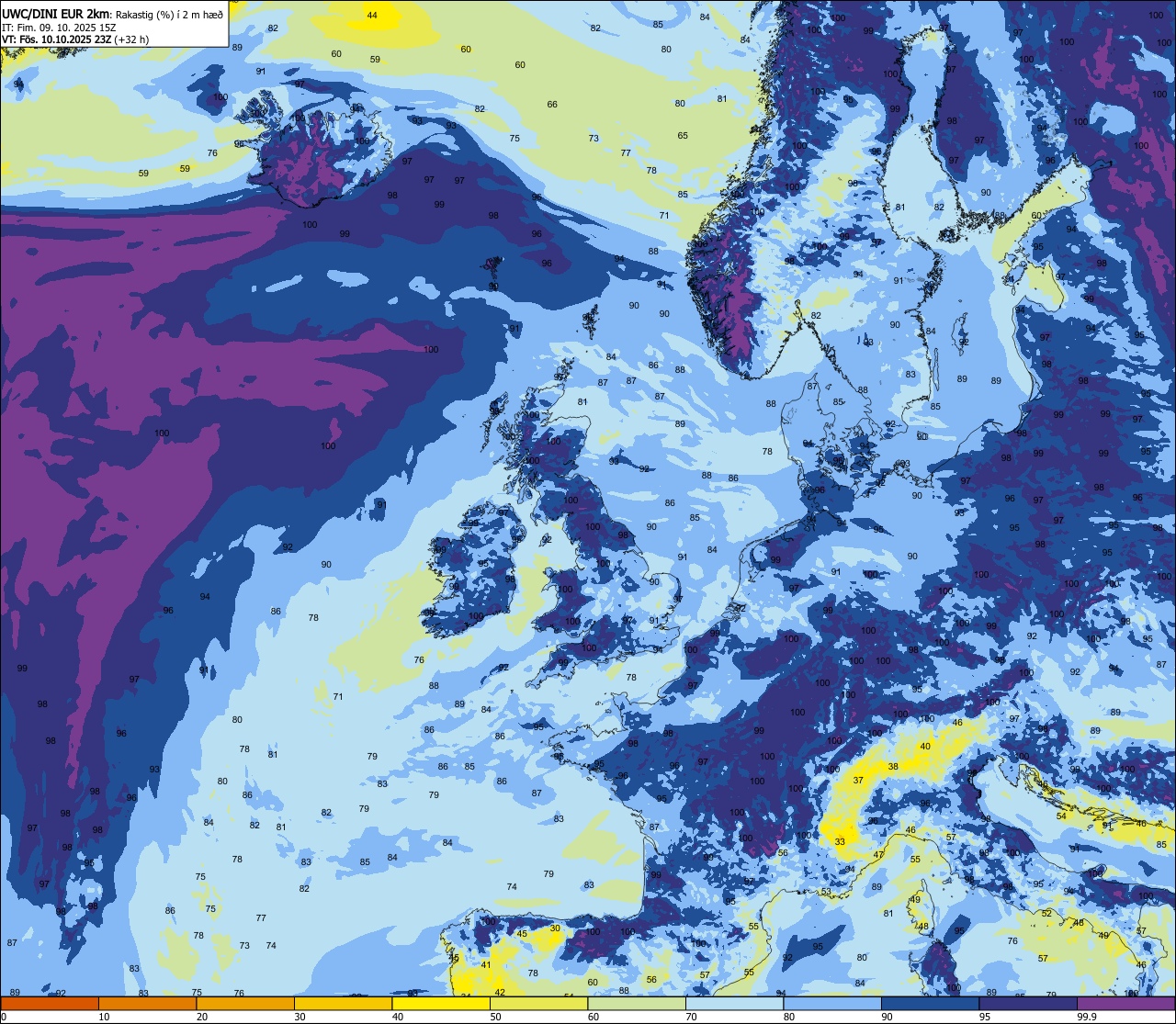Viewport: 1176px width, 1024px height.
Task: Click the humidity value '38' on the map
Action: [893, 766]
